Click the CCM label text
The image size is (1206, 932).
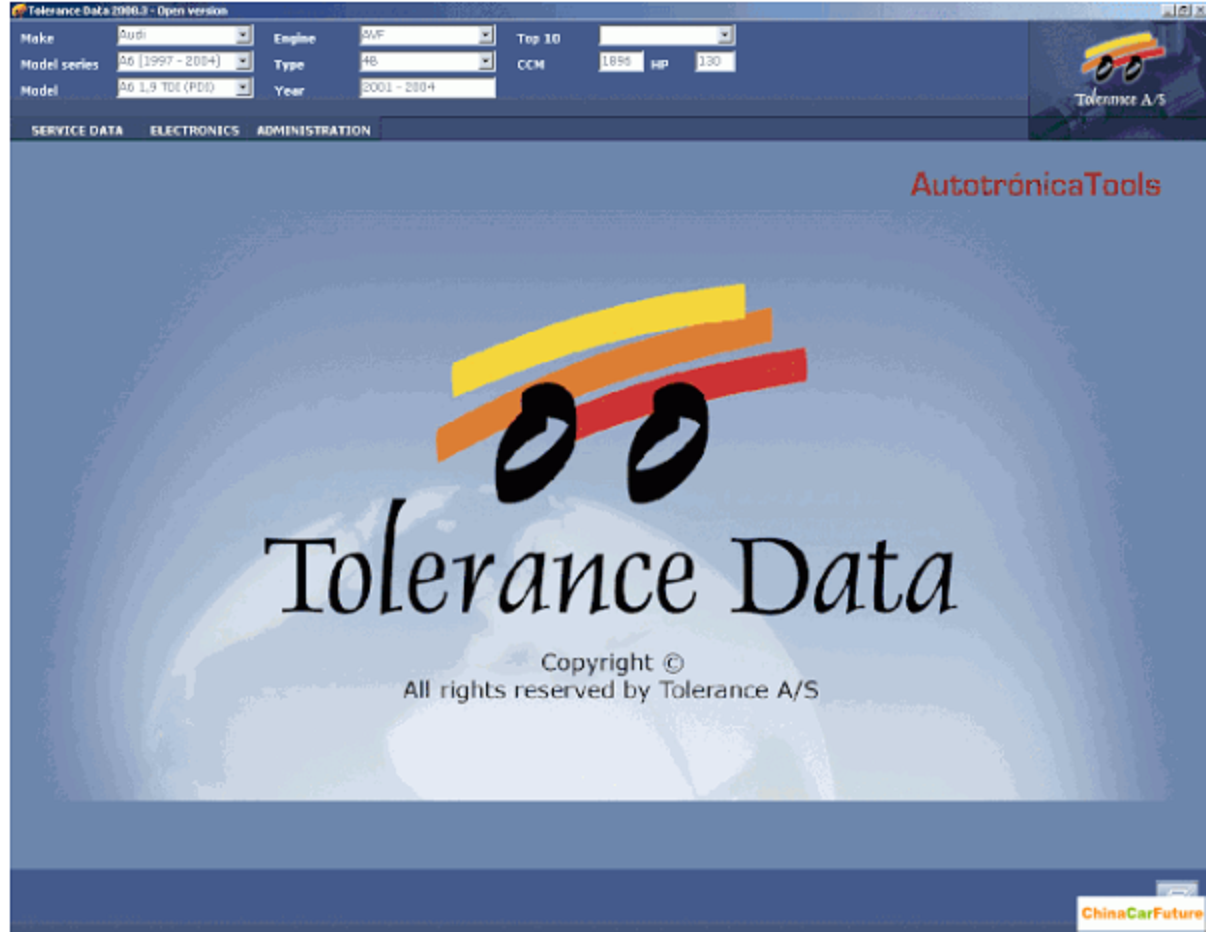click(531, 65)
